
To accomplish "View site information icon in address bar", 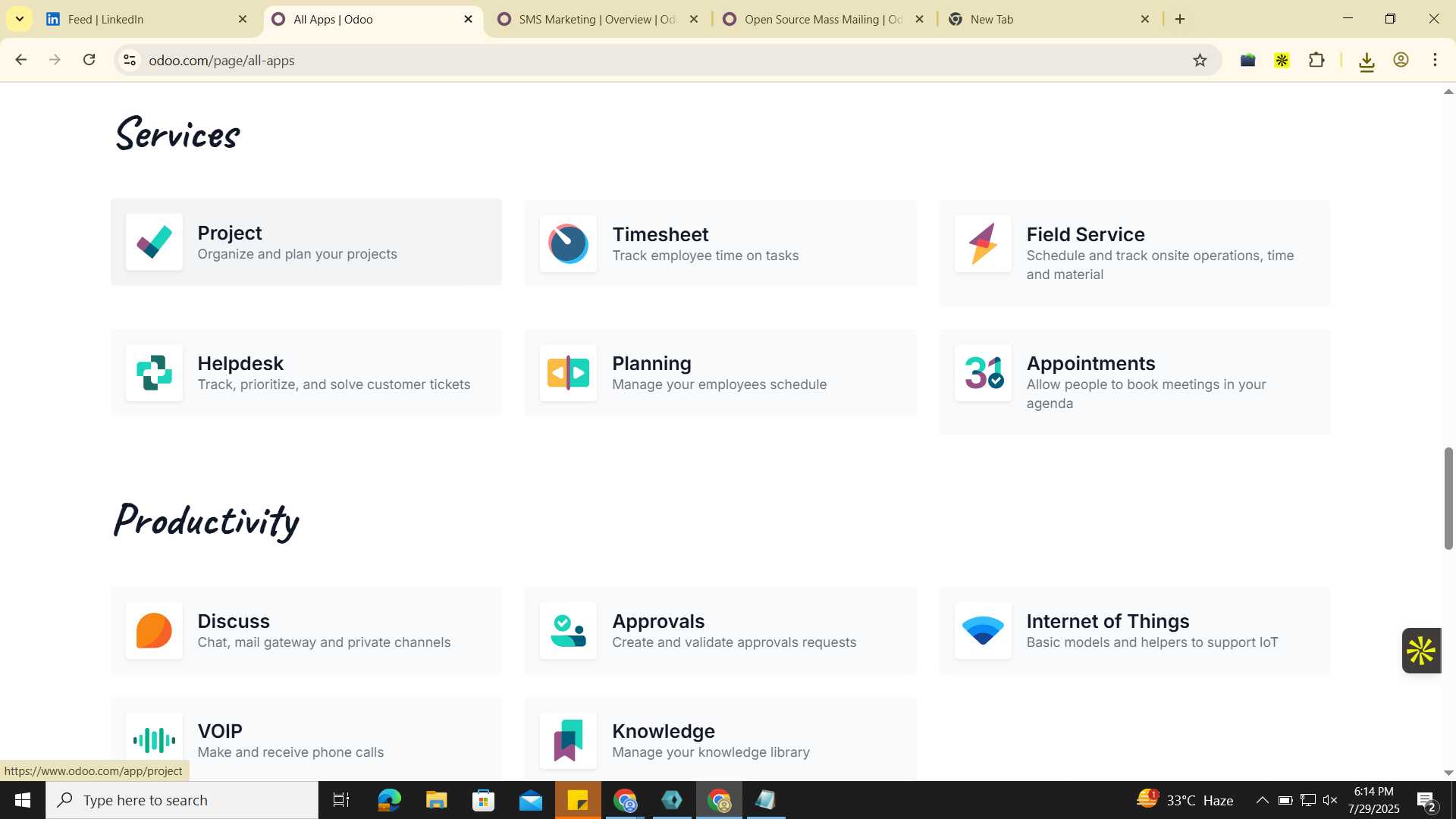I will point(130,61).
